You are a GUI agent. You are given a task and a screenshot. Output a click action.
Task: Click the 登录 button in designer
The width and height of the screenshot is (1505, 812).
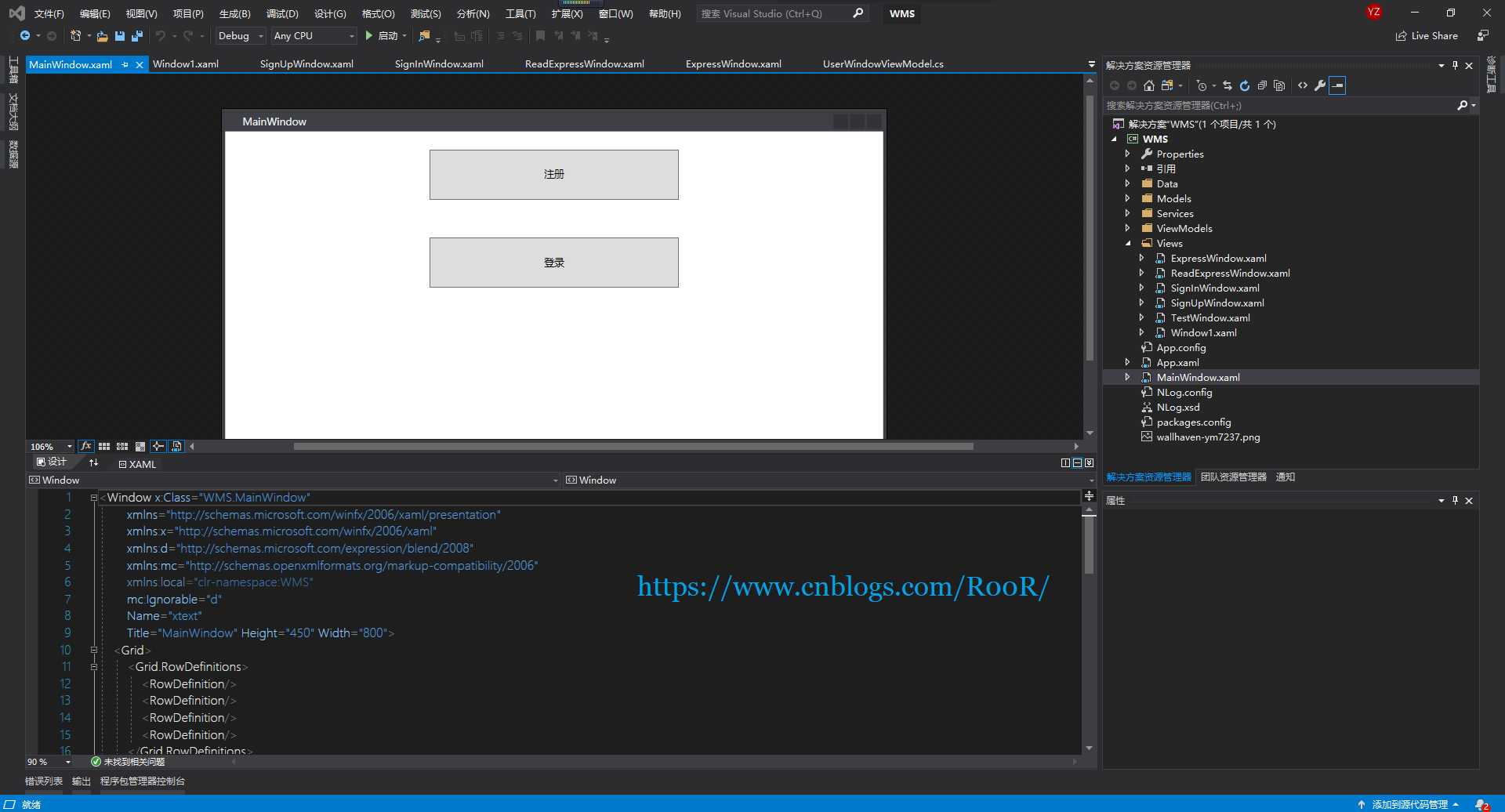[554, 263]
